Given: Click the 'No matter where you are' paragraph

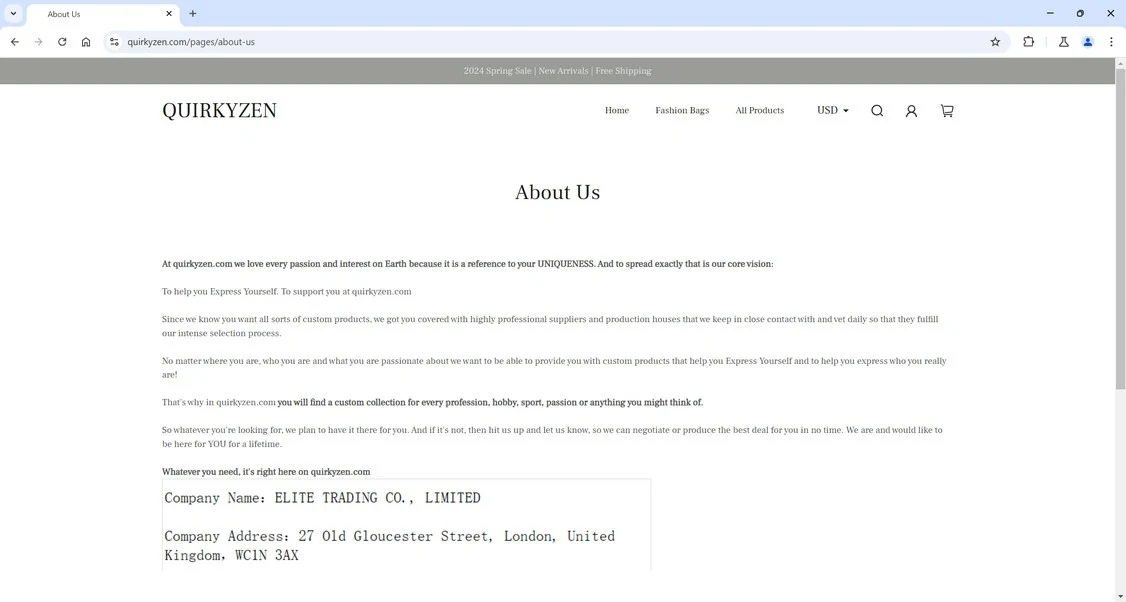Looking at the screenshot, I should tap(554, 368).
